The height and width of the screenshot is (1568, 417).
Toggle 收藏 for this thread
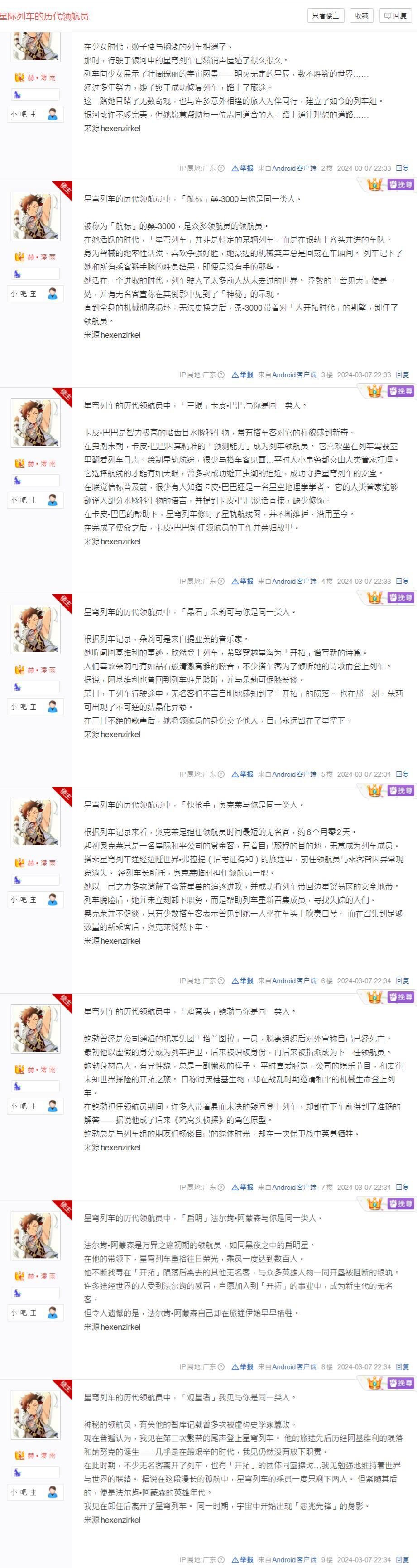coord(362,16)
